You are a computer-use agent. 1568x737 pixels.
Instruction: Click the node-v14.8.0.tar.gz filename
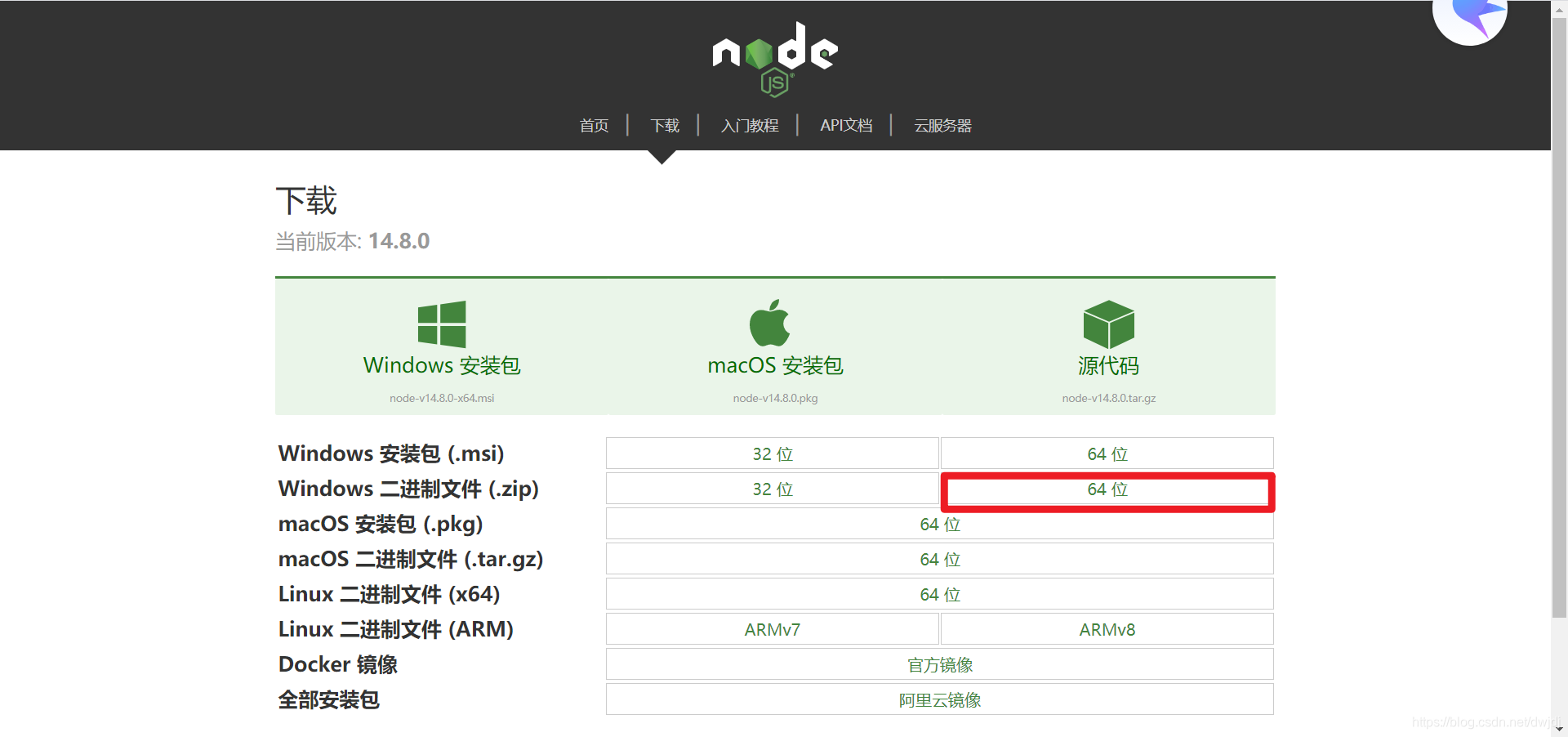1108,398
